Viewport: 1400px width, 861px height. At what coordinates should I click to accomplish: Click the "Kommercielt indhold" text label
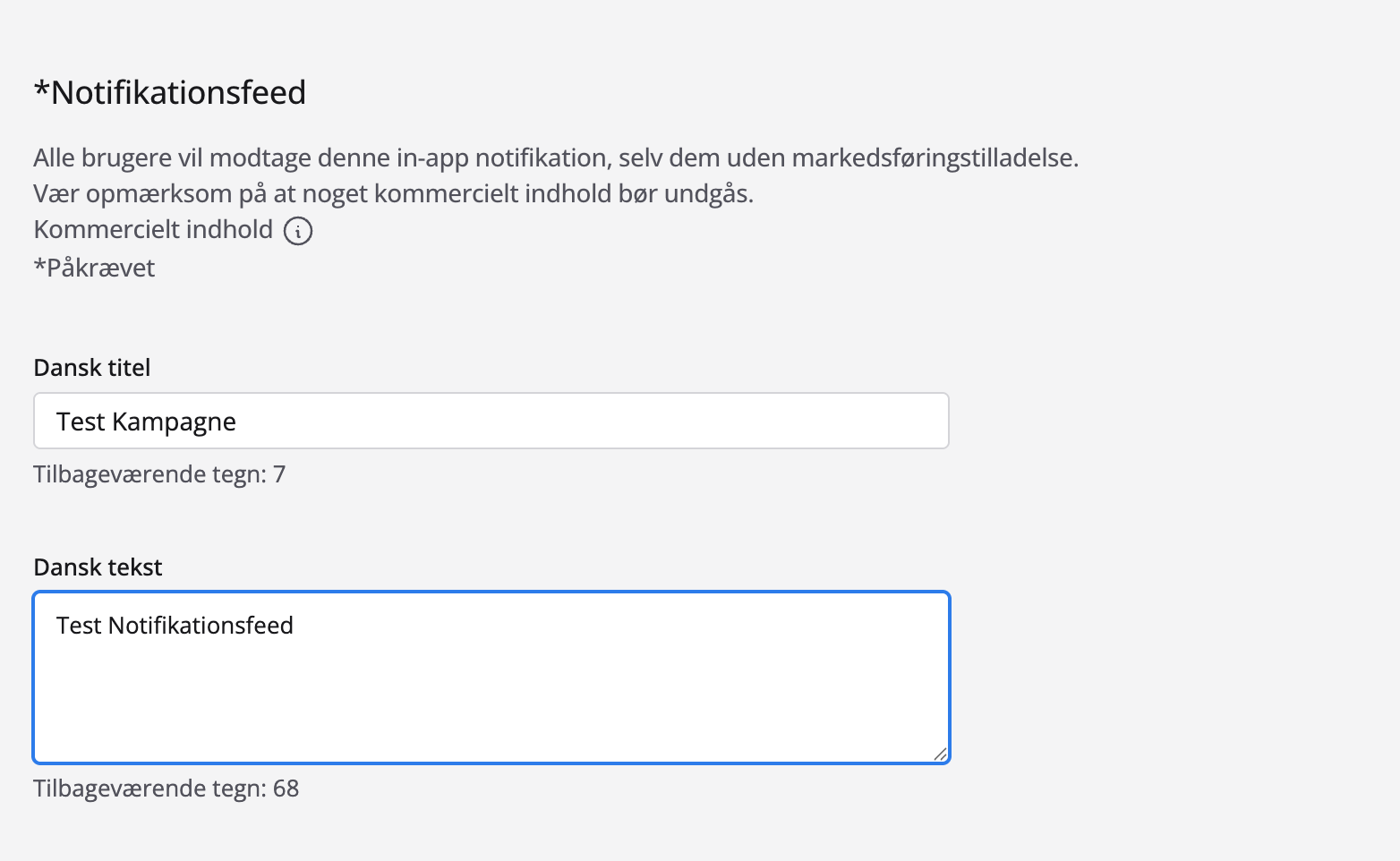(153, 230)
